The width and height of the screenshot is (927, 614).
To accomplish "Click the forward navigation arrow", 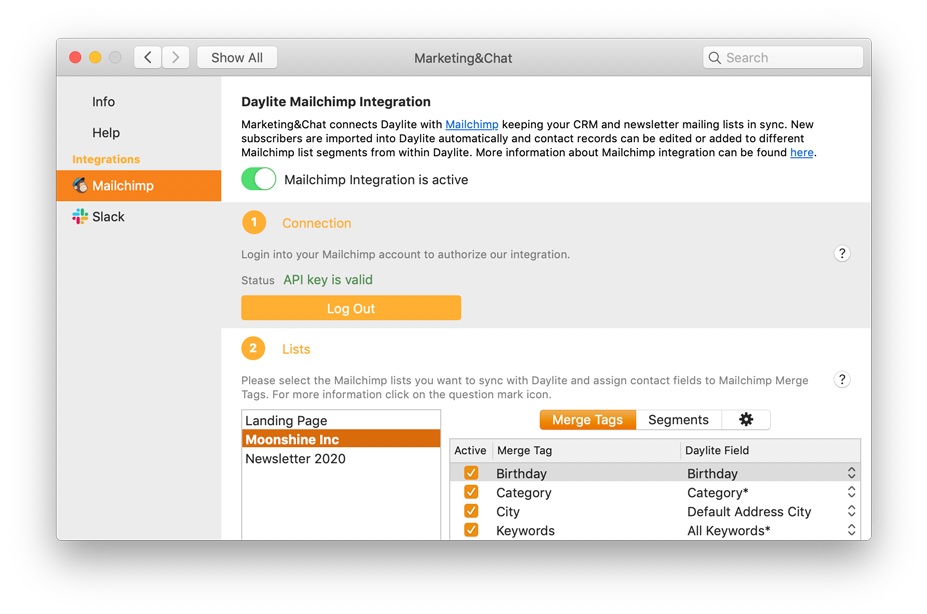I will tap(176, 57).
